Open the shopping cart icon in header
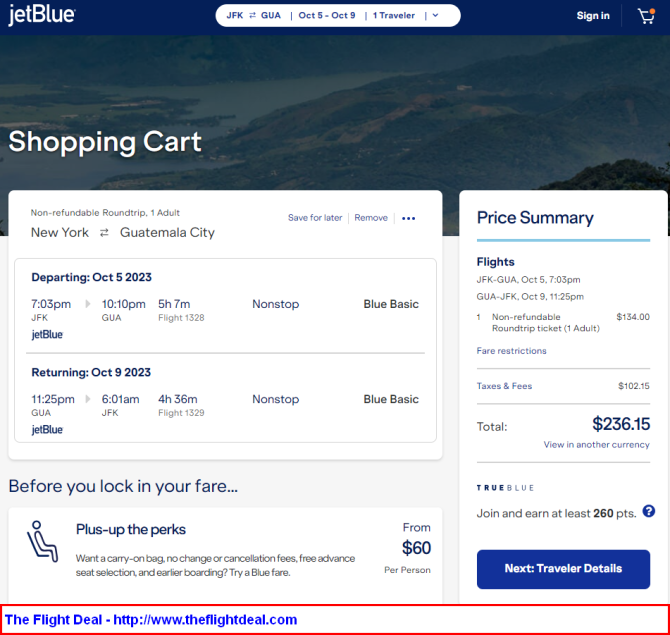Screen dimensions: 670x635 [x=646, y=15]
